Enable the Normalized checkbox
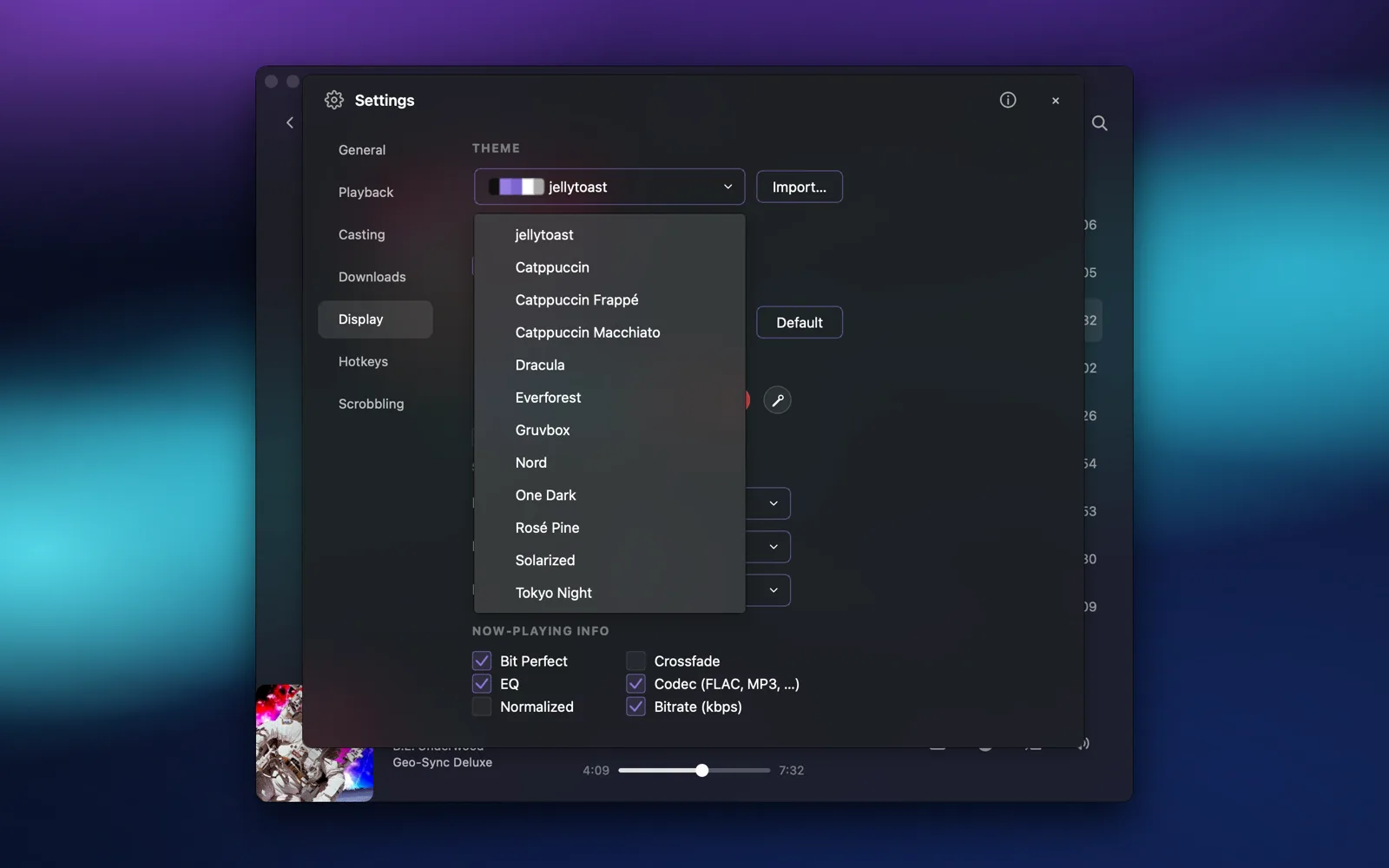 coord(482,707)
